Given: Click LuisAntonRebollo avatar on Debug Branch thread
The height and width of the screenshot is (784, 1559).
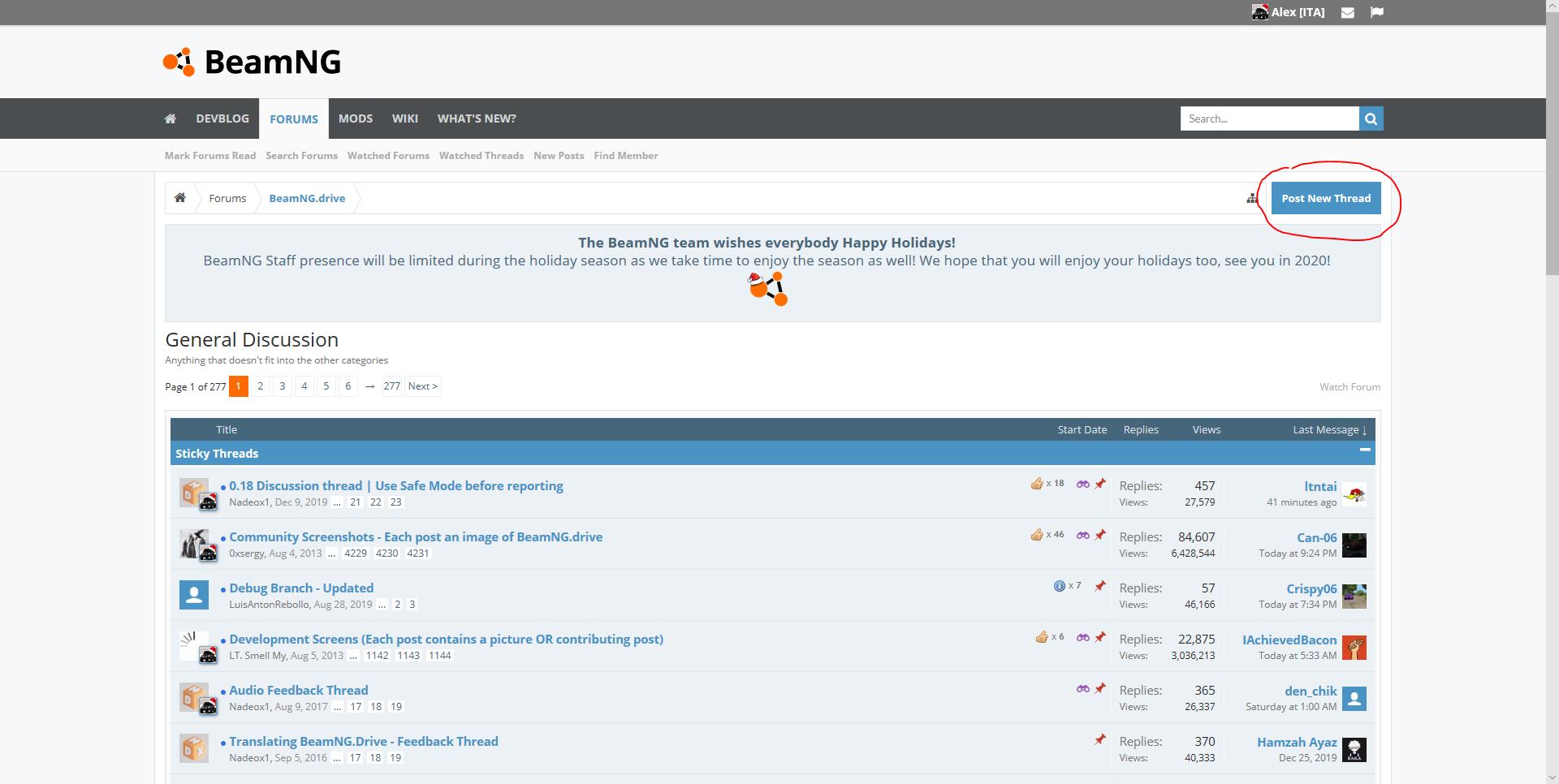Looking at the screenshot, I should point(194,596).
